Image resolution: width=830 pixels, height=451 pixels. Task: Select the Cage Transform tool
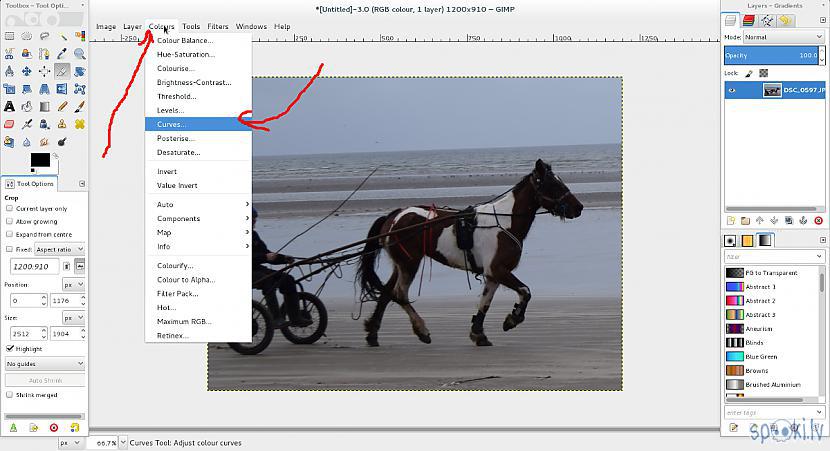tap(80, 89)
